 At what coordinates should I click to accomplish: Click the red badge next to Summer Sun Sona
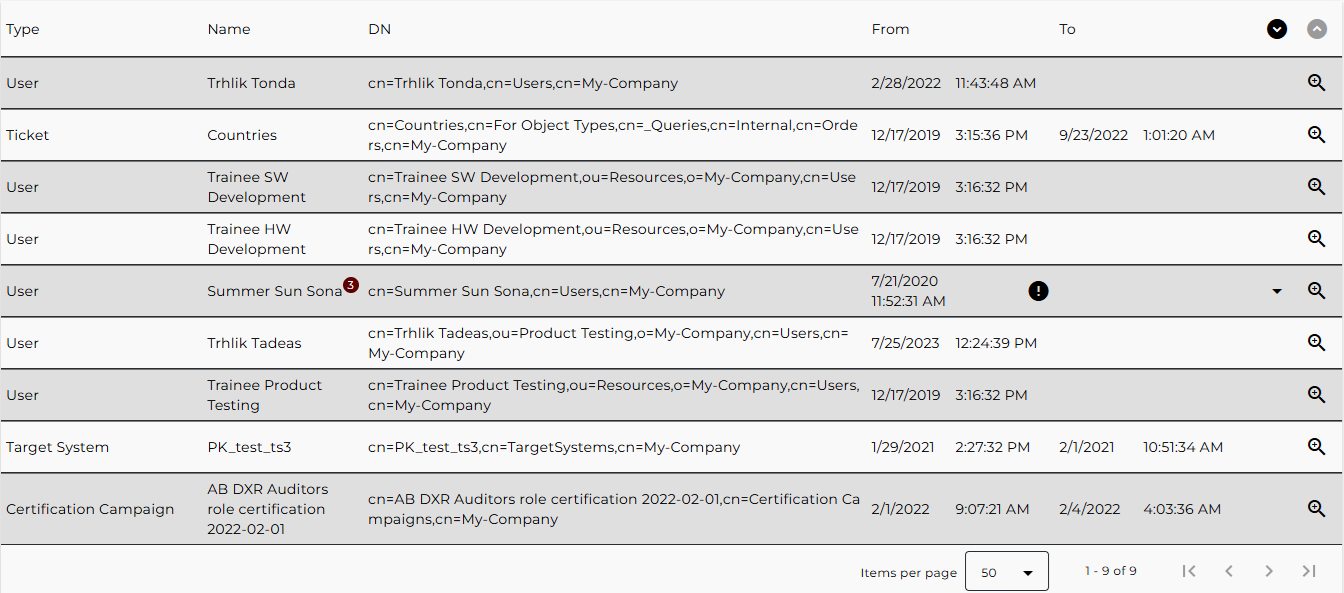pos(350,284)
